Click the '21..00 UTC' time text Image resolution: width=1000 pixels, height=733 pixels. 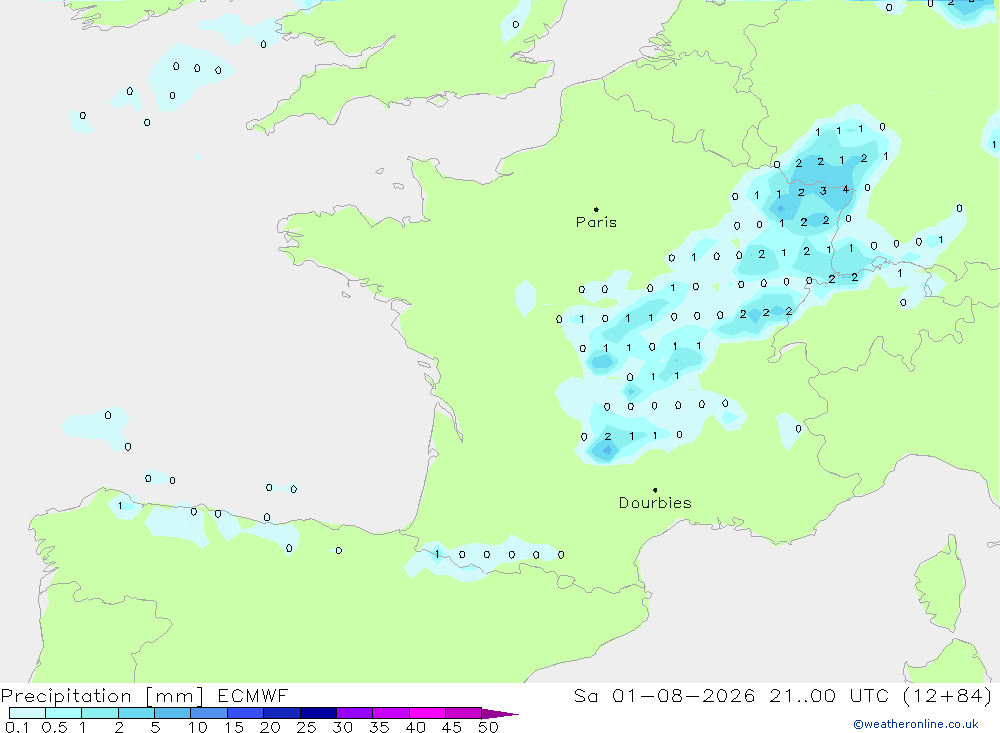(829, 696)
